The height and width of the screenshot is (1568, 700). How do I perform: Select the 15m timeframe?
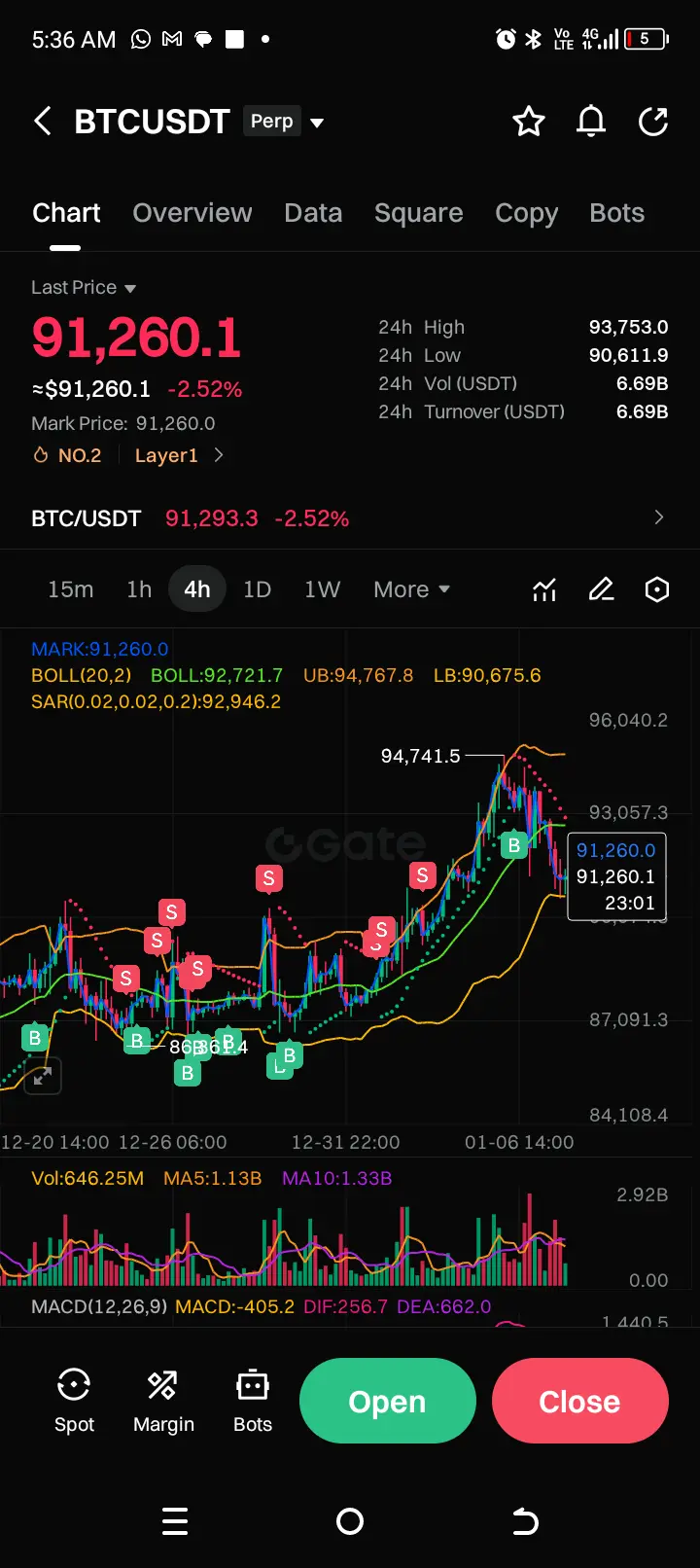point(71,589)
